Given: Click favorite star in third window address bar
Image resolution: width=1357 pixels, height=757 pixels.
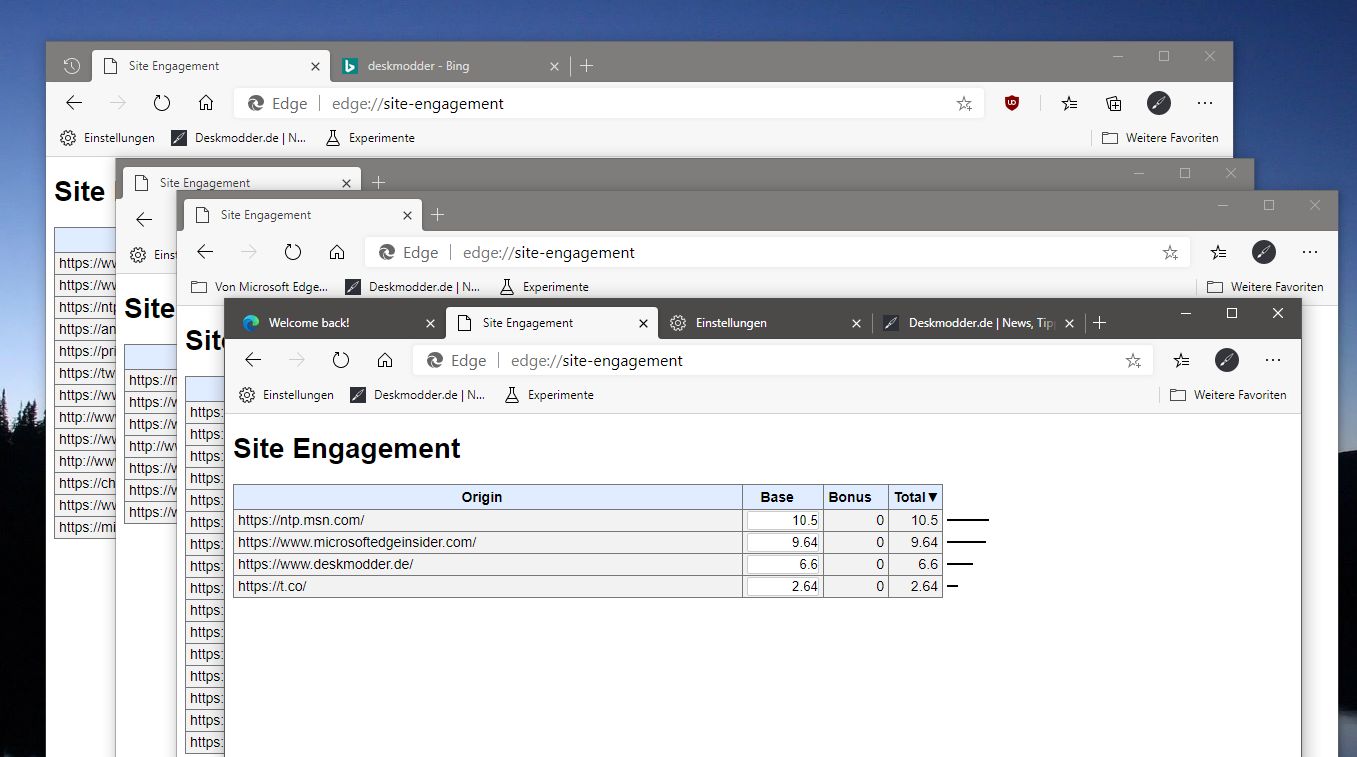Looking at the screenshot, I should tap(1170, 253).
